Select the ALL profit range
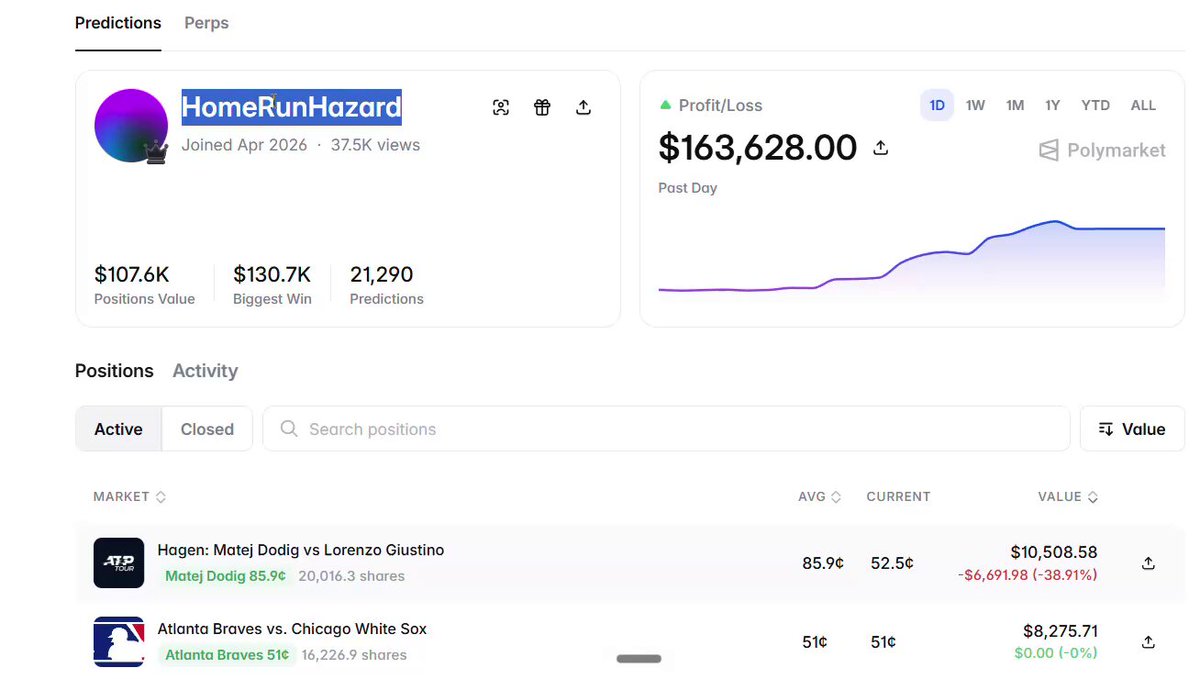Image resolution: width=1200 pixels, height=679 pixels. pos(1143,105)
